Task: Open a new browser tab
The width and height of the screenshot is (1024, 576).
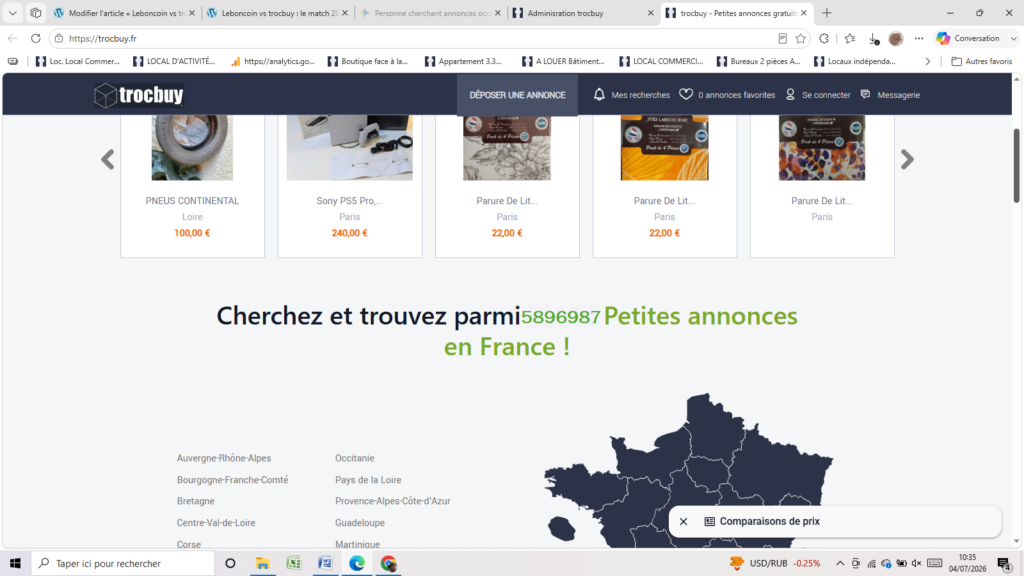Action: point(827,13)
